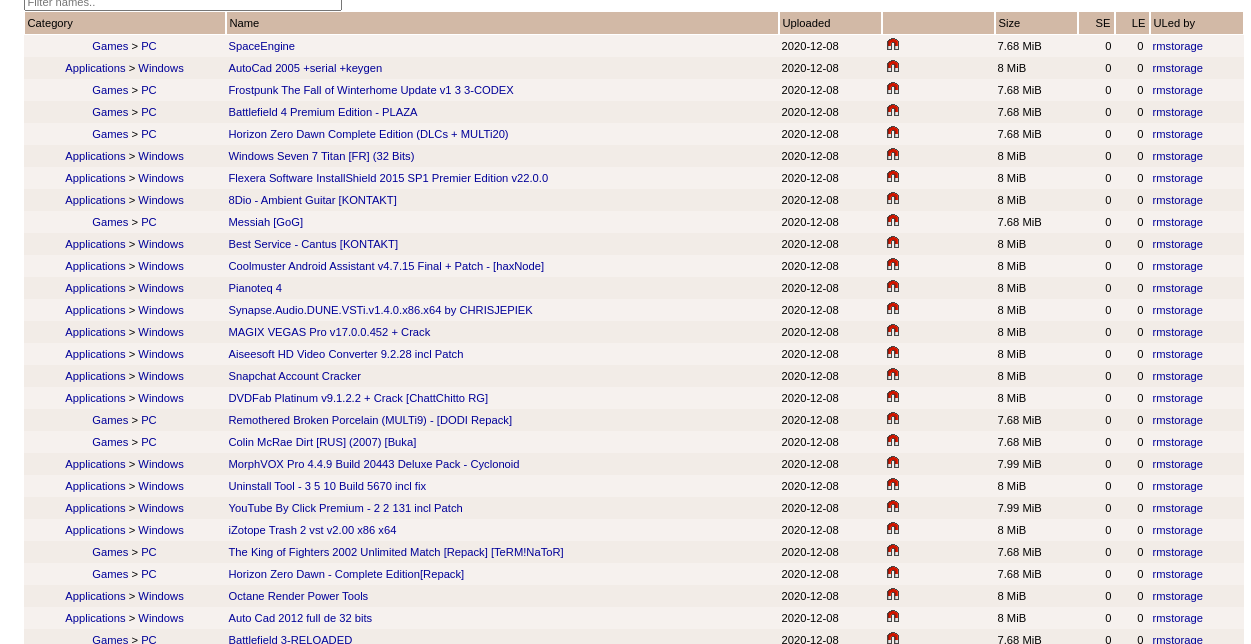Click magnet icon for YouTube By Click Premium
This screenshot has height=644, width=1251.
pyautogui.click(x=893, y=507)
